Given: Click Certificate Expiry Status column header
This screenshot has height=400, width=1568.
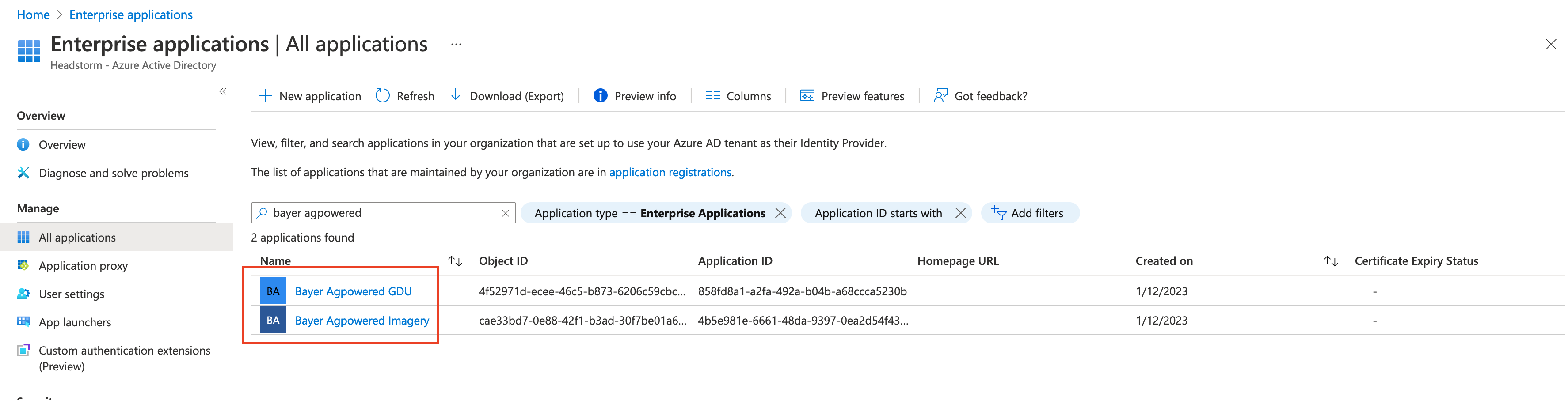Looking at the screenshot, I should point(1416,261).
